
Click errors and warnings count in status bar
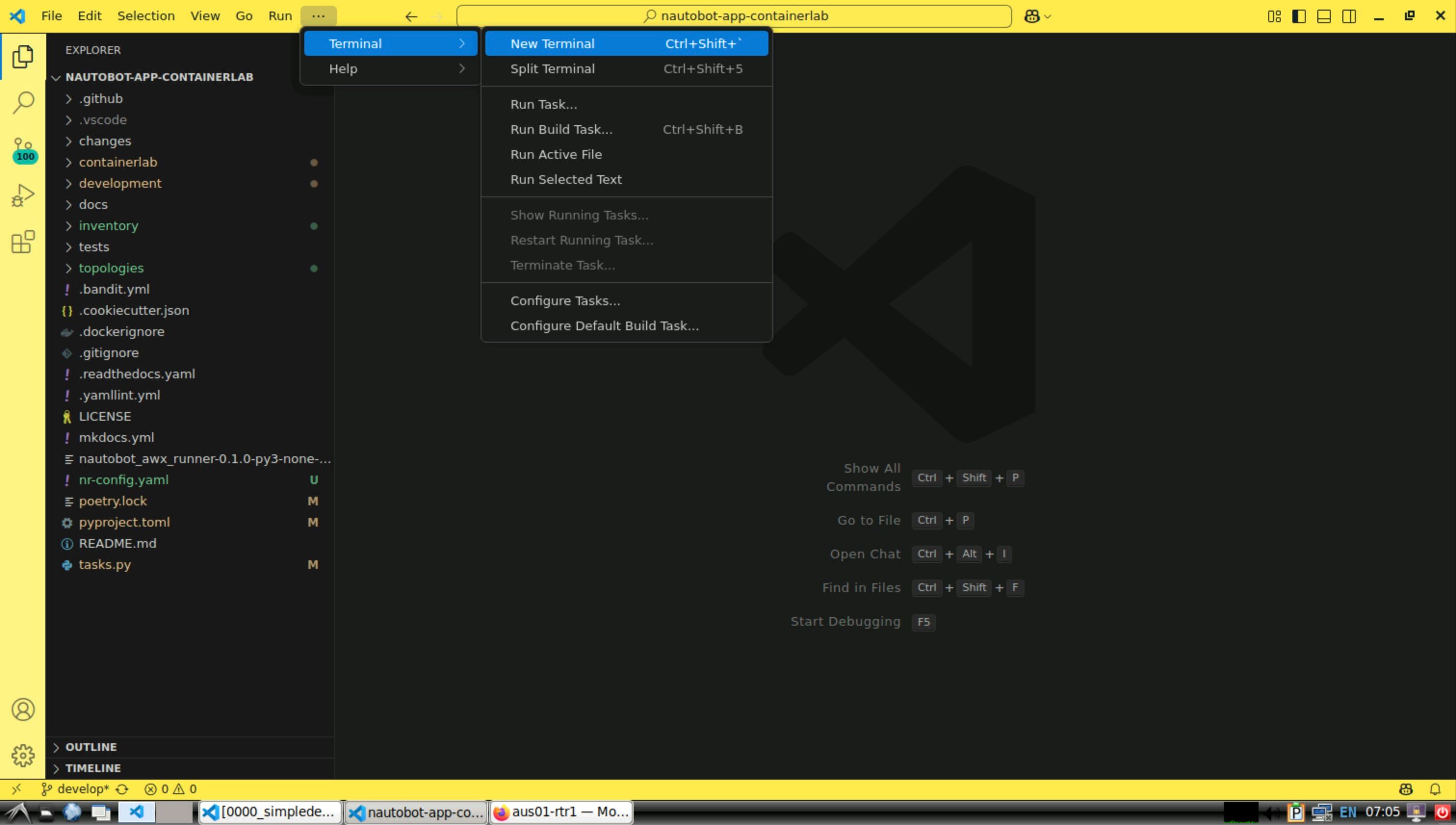pyautogui.click(x=170, y=789)
